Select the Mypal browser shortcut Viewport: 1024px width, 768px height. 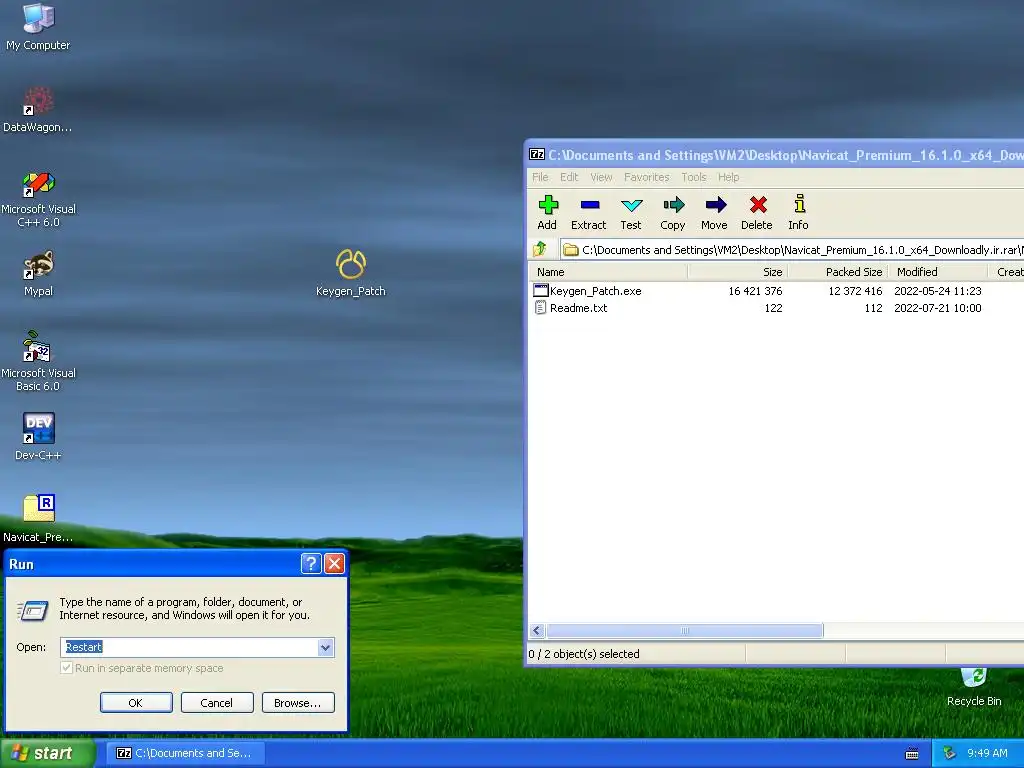click(x=38, y=274)
